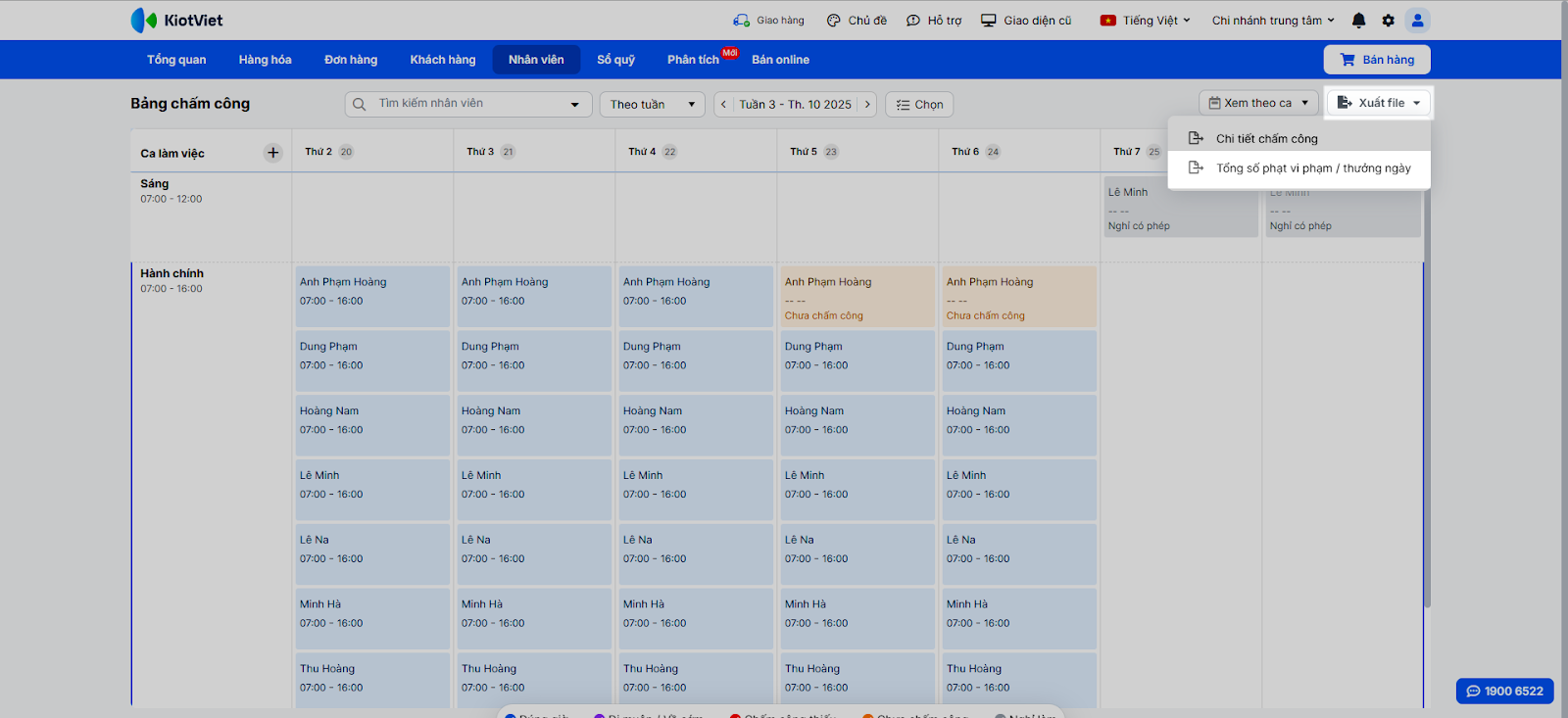This screenshot has width=1568, height=718.
Task: Open the Chủ đề theme picker
Action: point(857,21)
